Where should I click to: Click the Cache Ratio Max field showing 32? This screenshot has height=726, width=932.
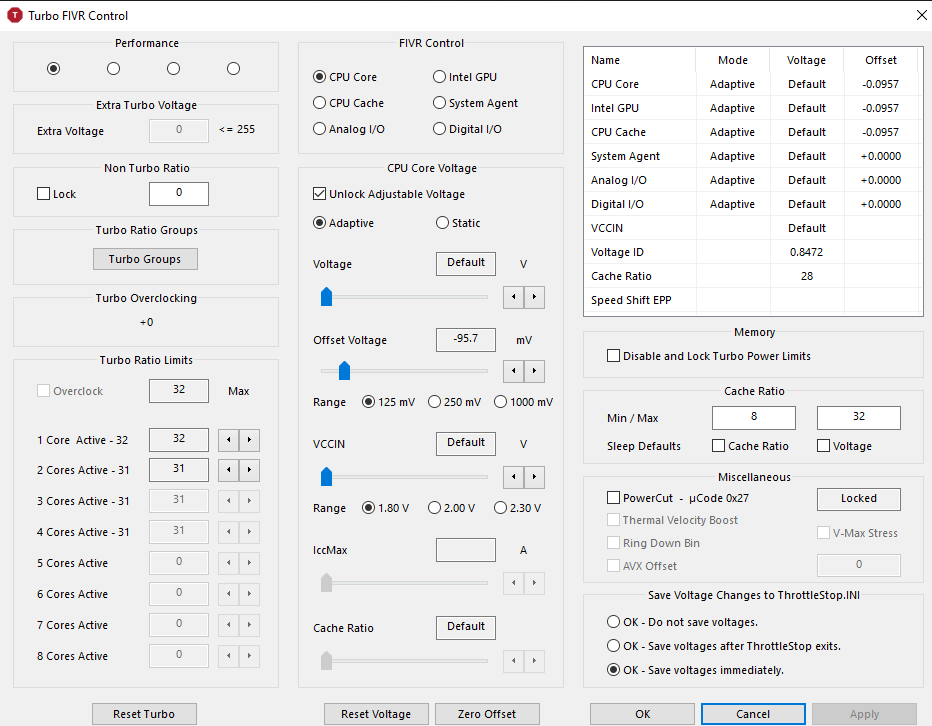[x=859, y=417]
